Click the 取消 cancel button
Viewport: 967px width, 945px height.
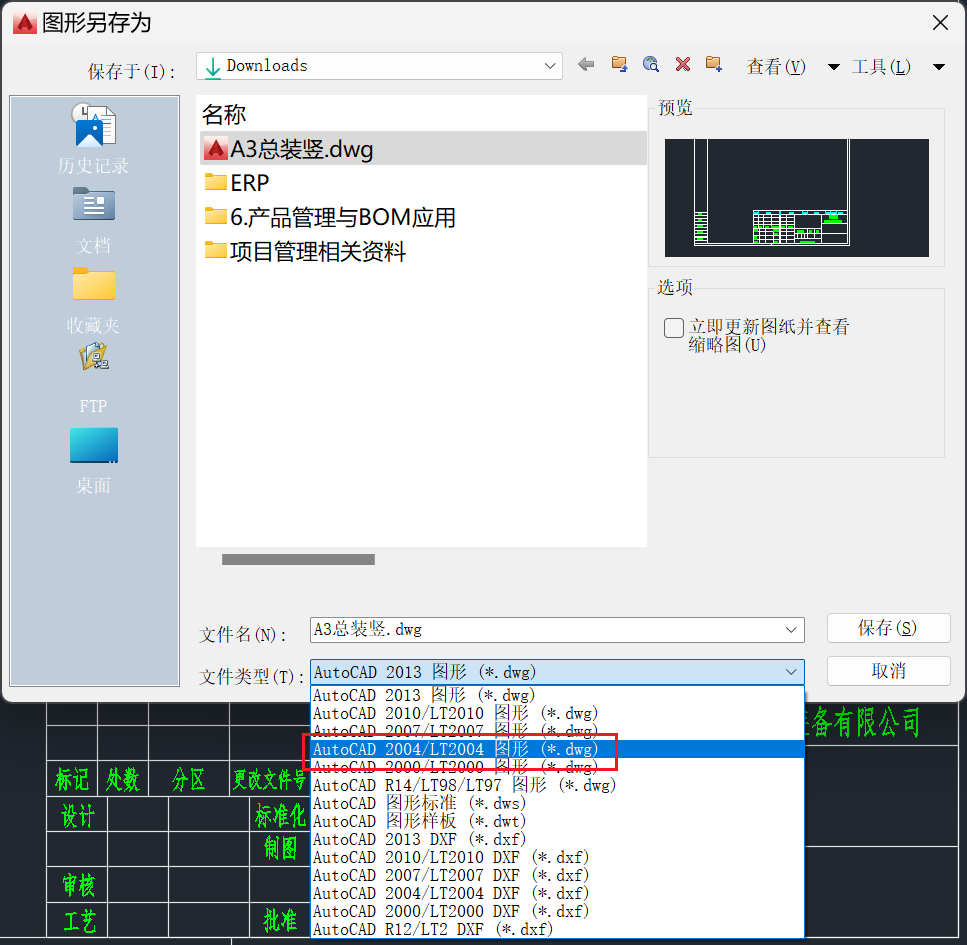pyautogui.click(x=888, y=671)
